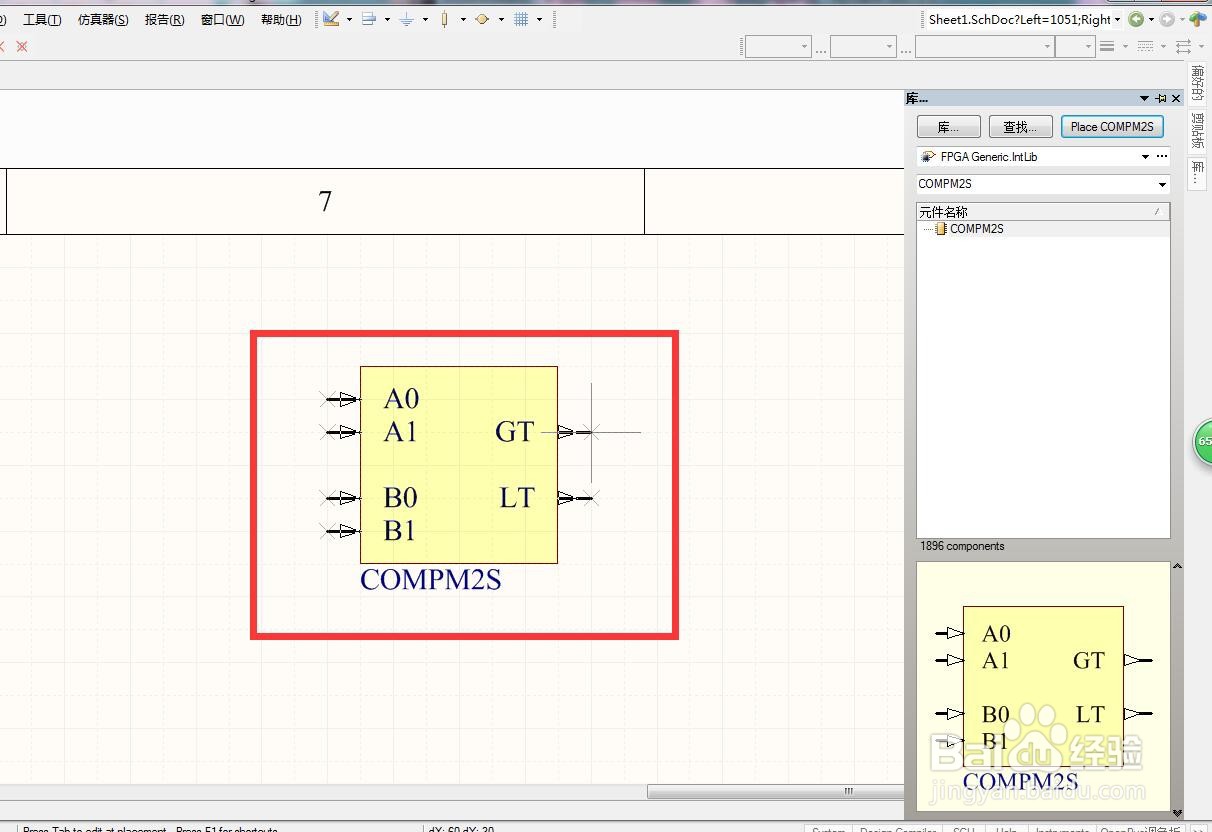Screen dimensions: 1212x832
Task: Expand power sources dropdown arrow
Action: tap(425, 19)
